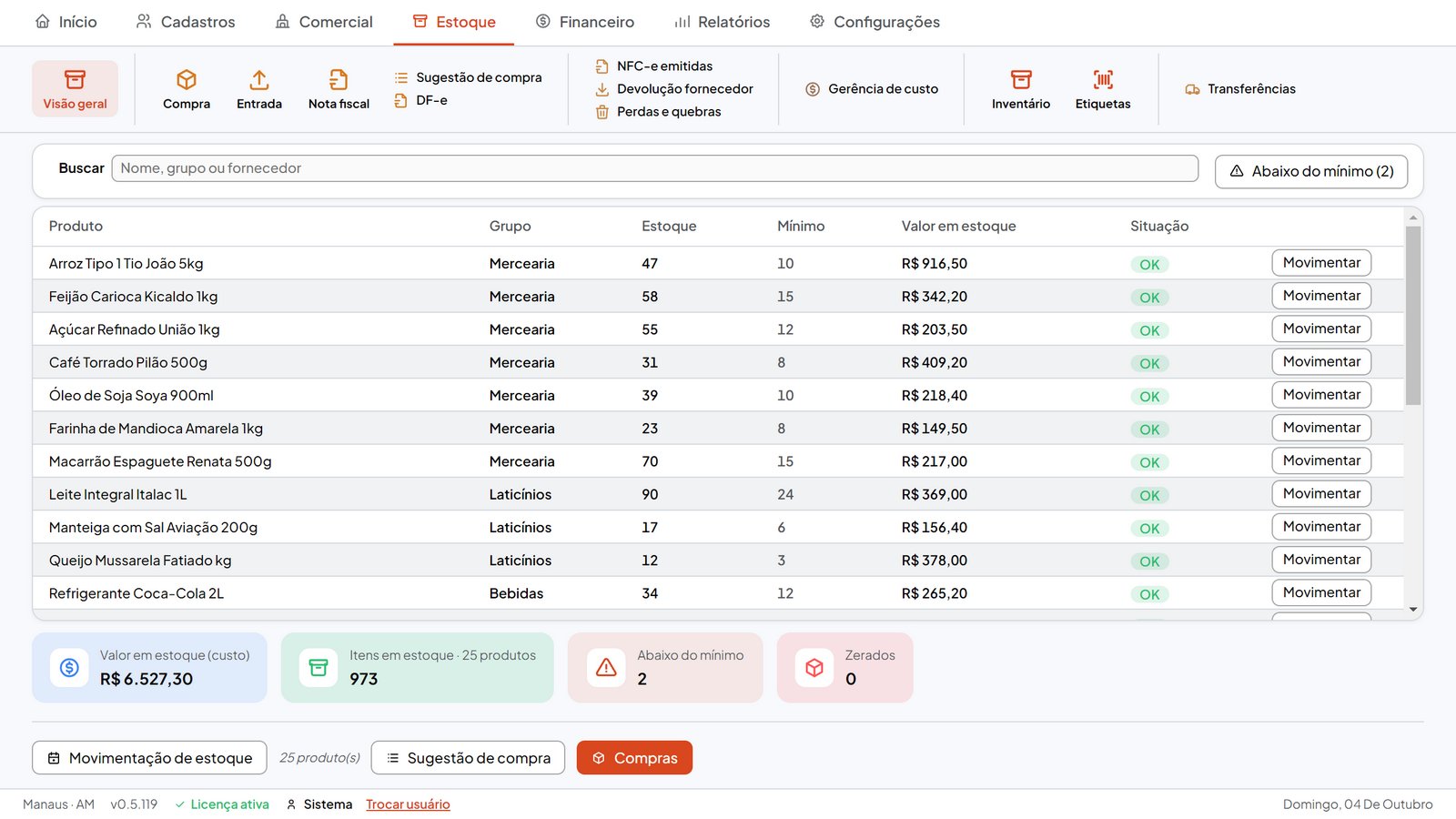The image size is (1456, 819).
Task: Open Gerência de custo
Action: tap(872, 89)
